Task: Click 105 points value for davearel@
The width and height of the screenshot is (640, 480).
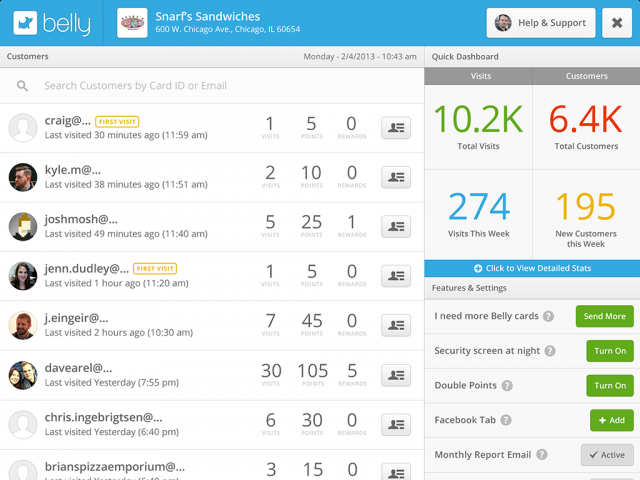Action: click(313, 371)
